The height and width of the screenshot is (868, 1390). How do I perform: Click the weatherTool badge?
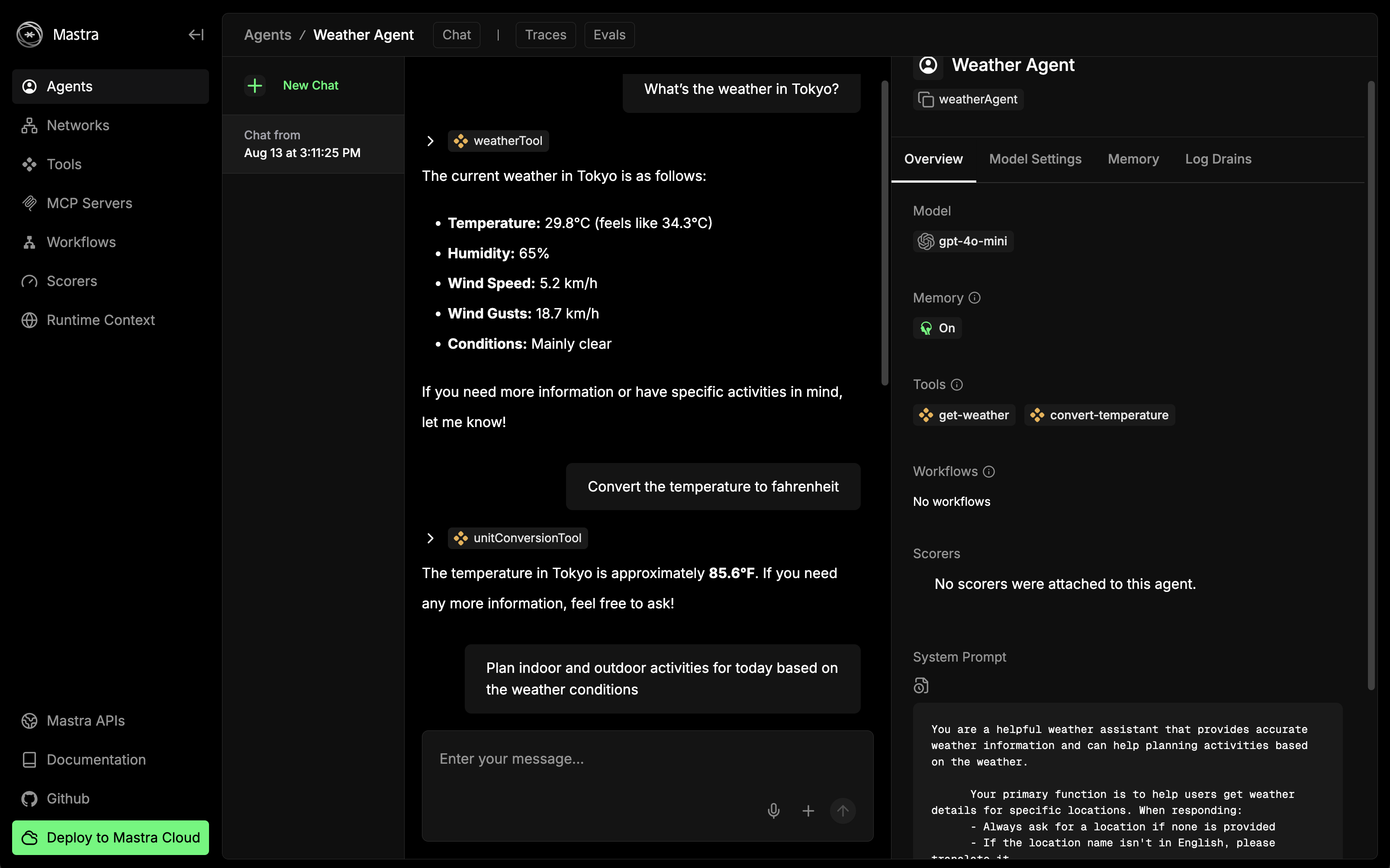[499, 141]
